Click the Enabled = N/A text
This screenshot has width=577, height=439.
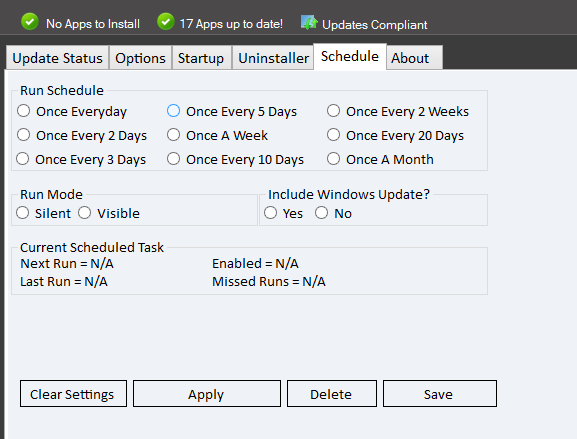tap(255, 263)
